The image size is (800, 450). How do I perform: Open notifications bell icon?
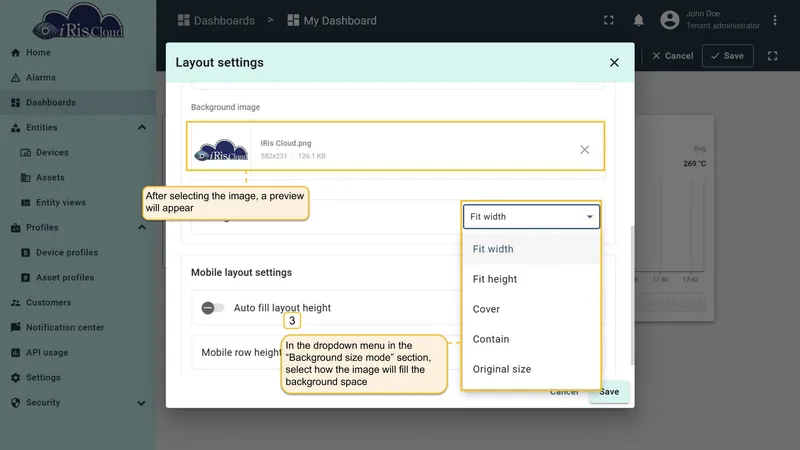[638, 20]
